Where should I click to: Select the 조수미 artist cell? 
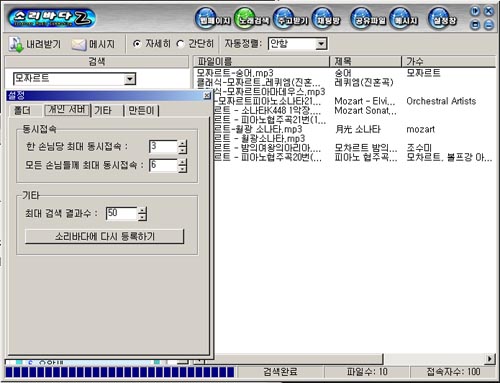(x=419, y=148)
